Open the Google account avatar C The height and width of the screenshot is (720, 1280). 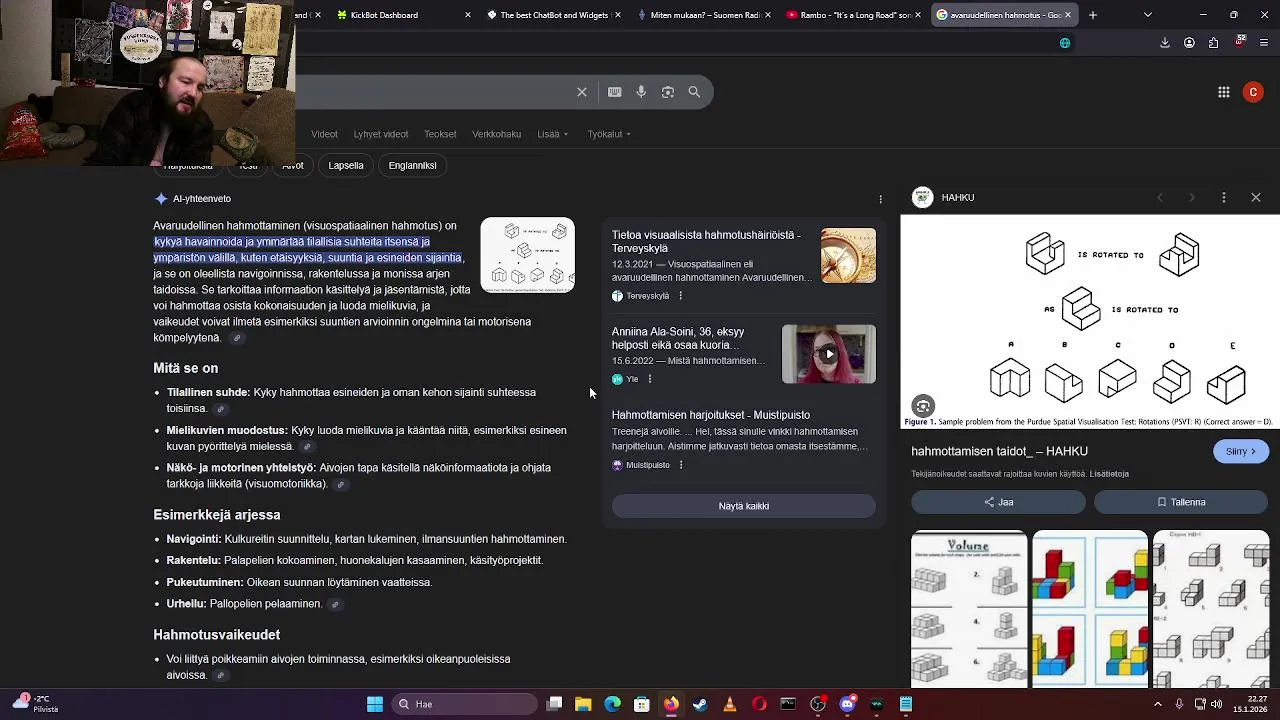[x=1253, y=92]
